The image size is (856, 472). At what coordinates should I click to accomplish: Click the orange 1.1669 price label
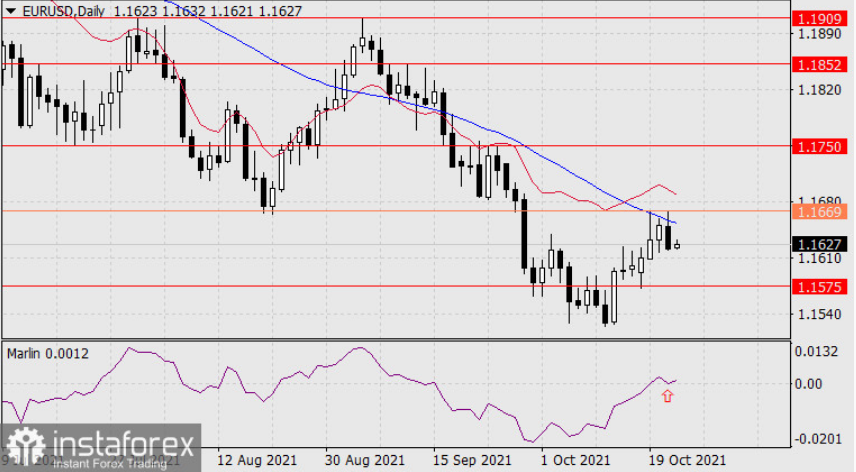(x=819, y=212)
